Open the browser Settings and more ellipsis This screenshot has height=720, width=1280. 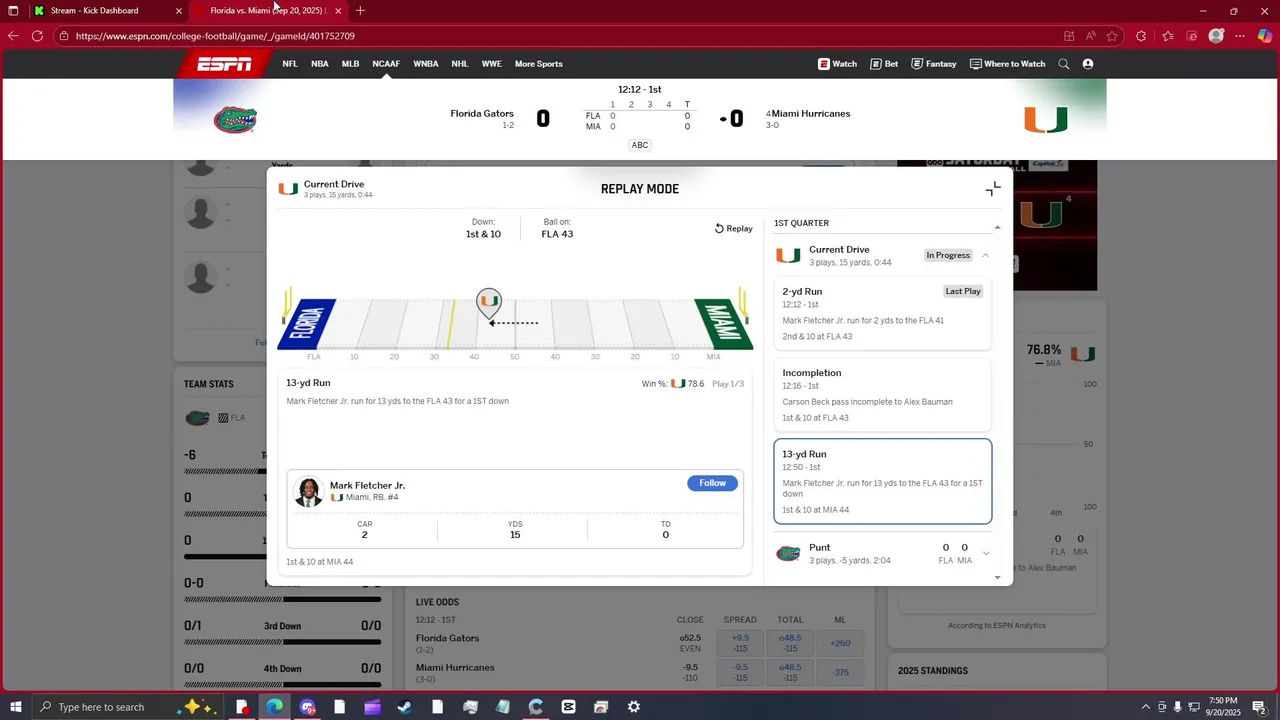click(x=1240, y=36)
